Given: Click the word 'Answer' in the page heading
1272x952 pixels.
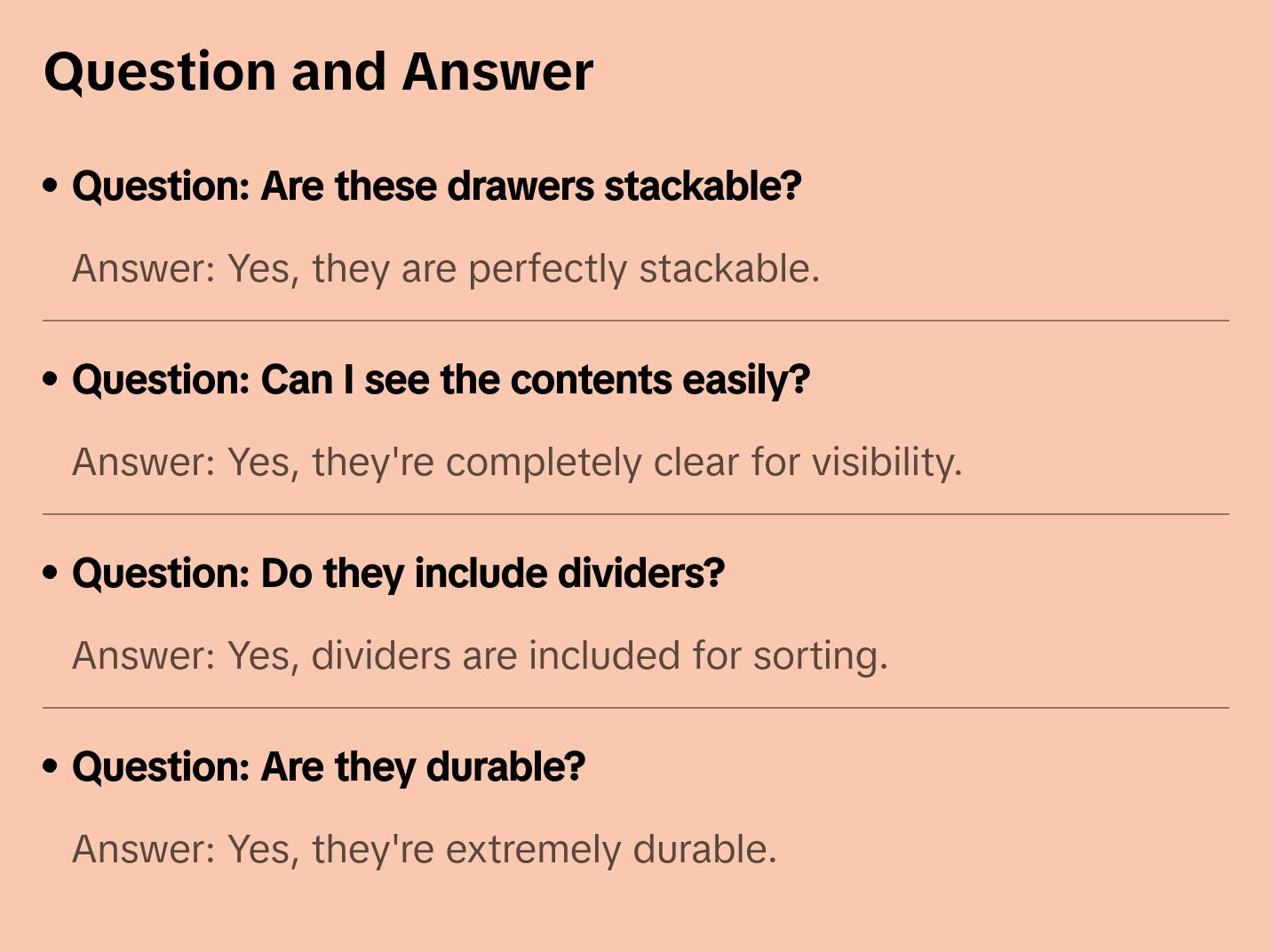Looking at the screenshot, I should pos(497,72).
